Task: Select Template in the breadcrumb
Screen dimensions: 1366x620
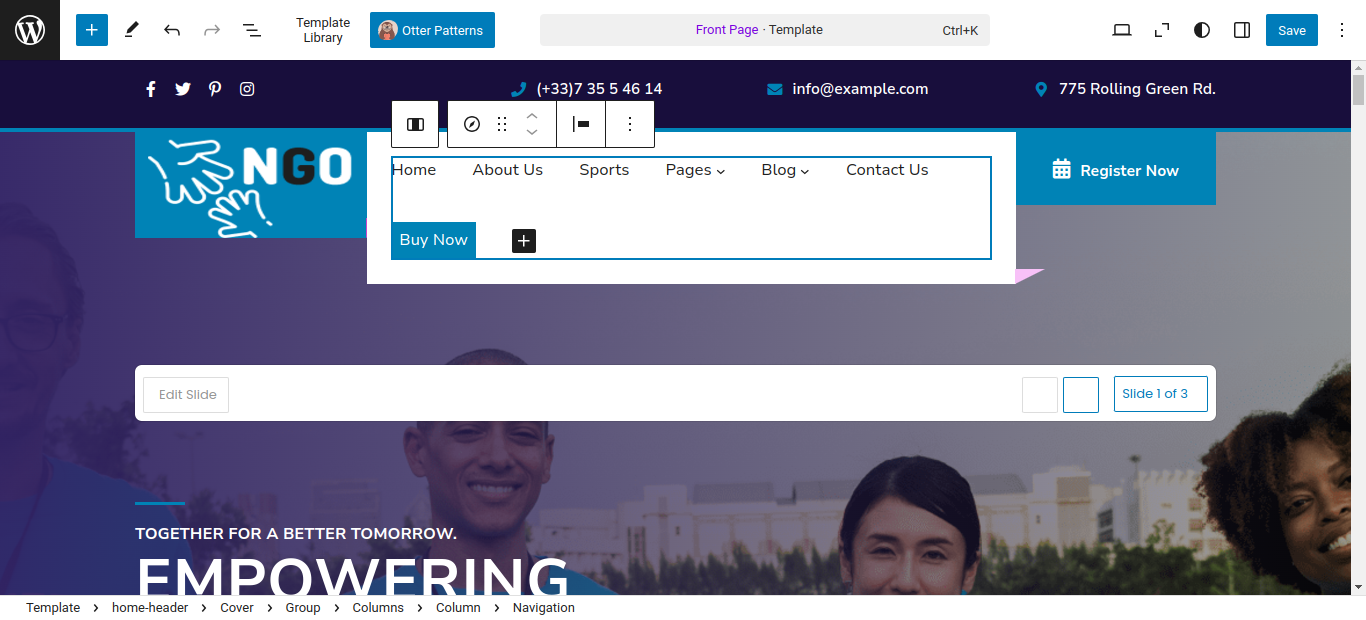Action: point(53,608)
